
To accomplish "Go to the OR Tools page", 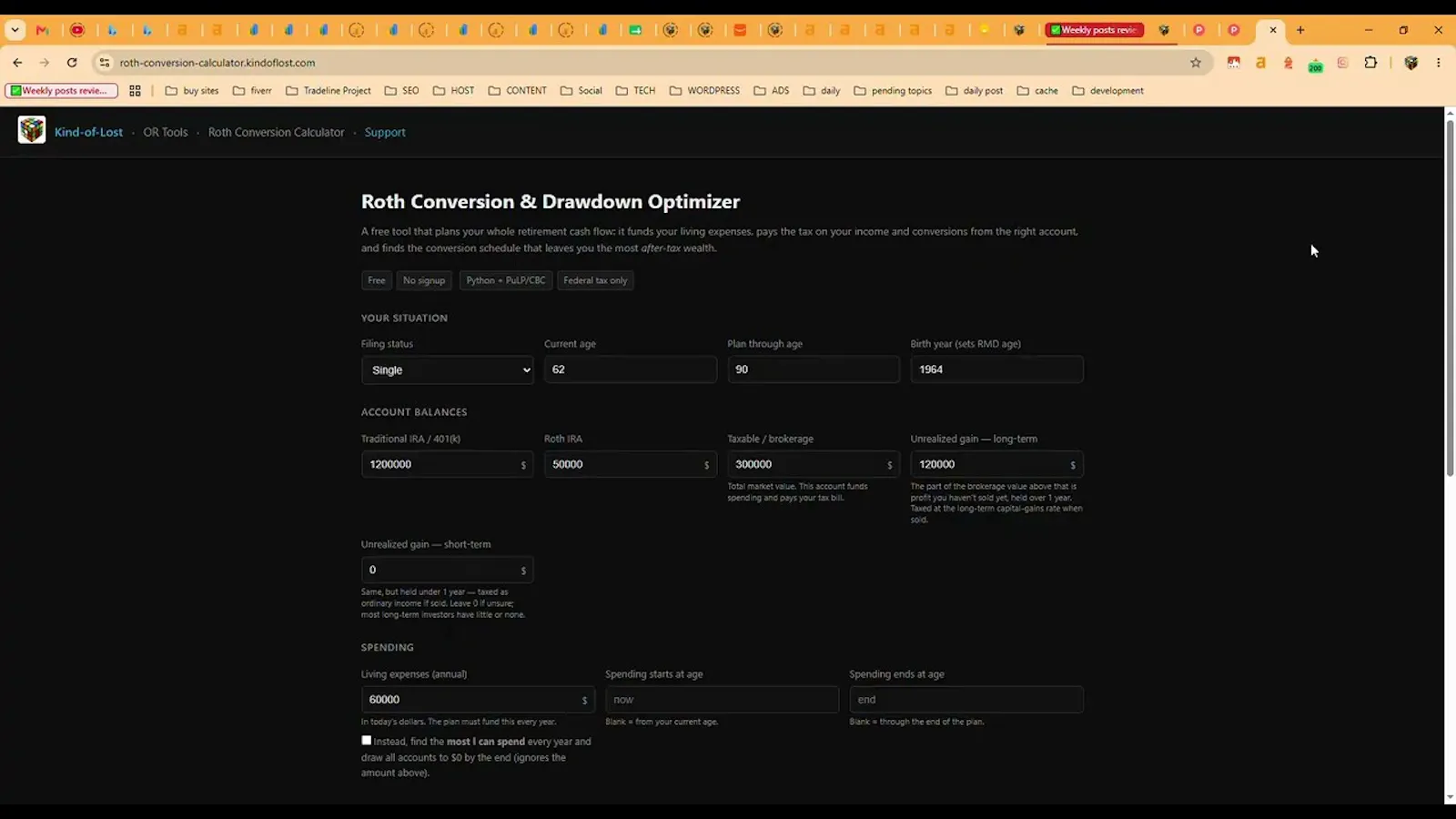I will coord(165,132).
